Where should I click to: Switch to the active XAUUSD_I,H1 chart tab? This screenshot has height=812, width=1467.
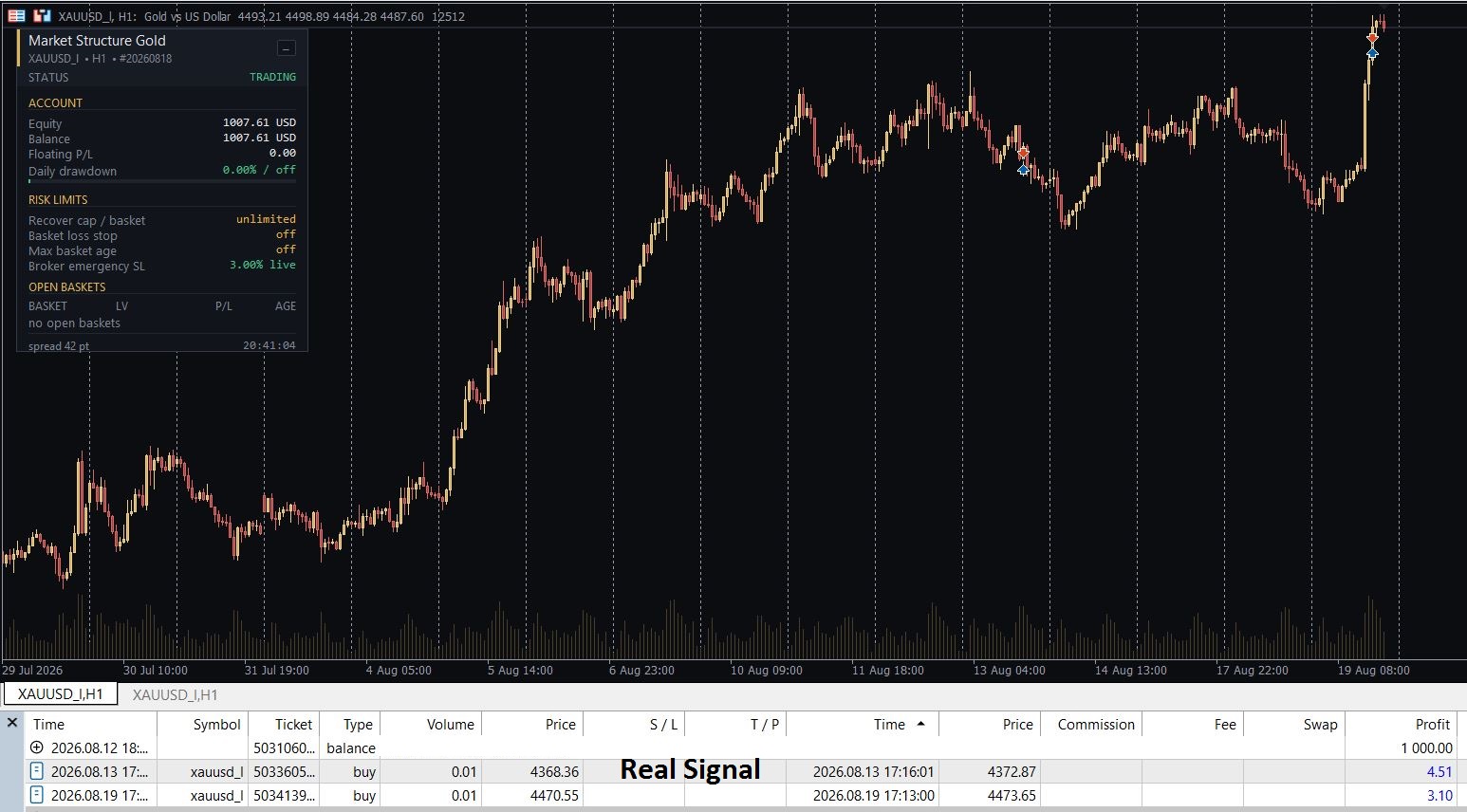(x=61, y=694)
